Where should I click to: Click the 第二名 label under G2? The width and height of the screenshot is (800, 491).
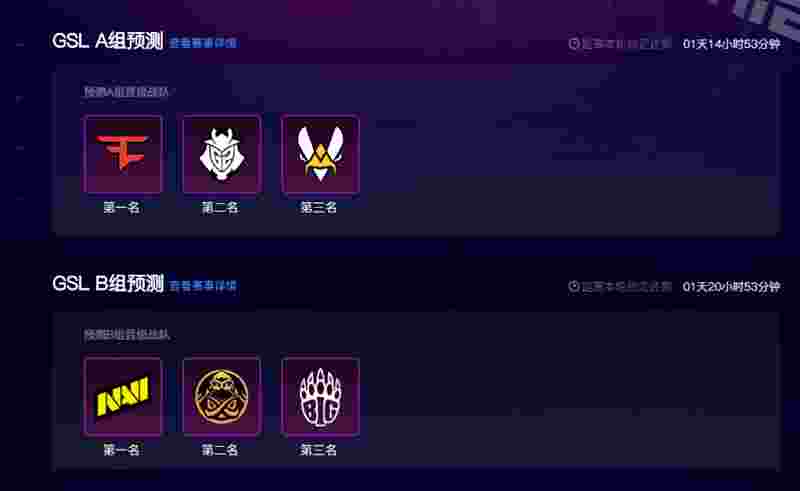pyautogui.click(x=220, y=207)
